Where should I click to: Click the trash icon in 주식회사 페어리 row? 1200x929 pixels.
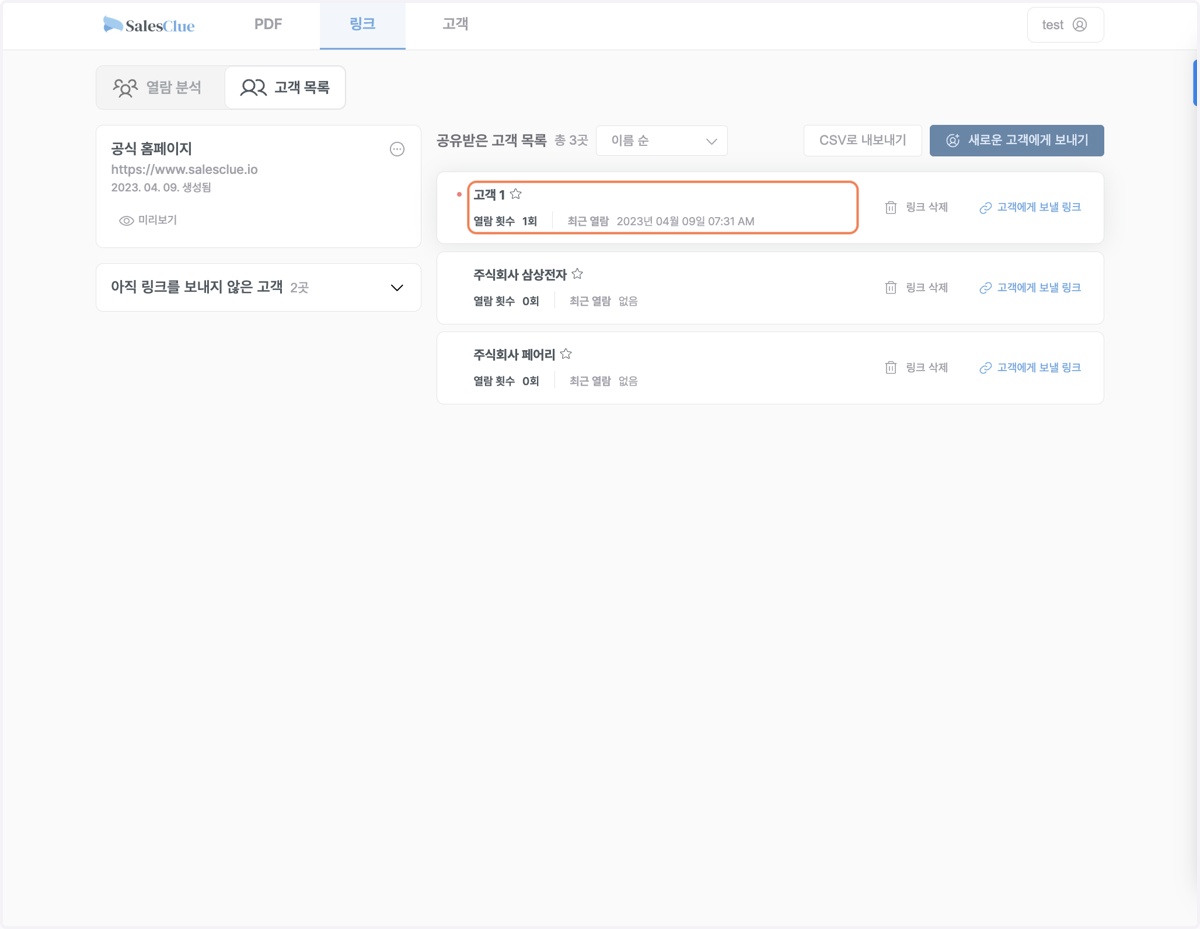[x=891, y=367]
